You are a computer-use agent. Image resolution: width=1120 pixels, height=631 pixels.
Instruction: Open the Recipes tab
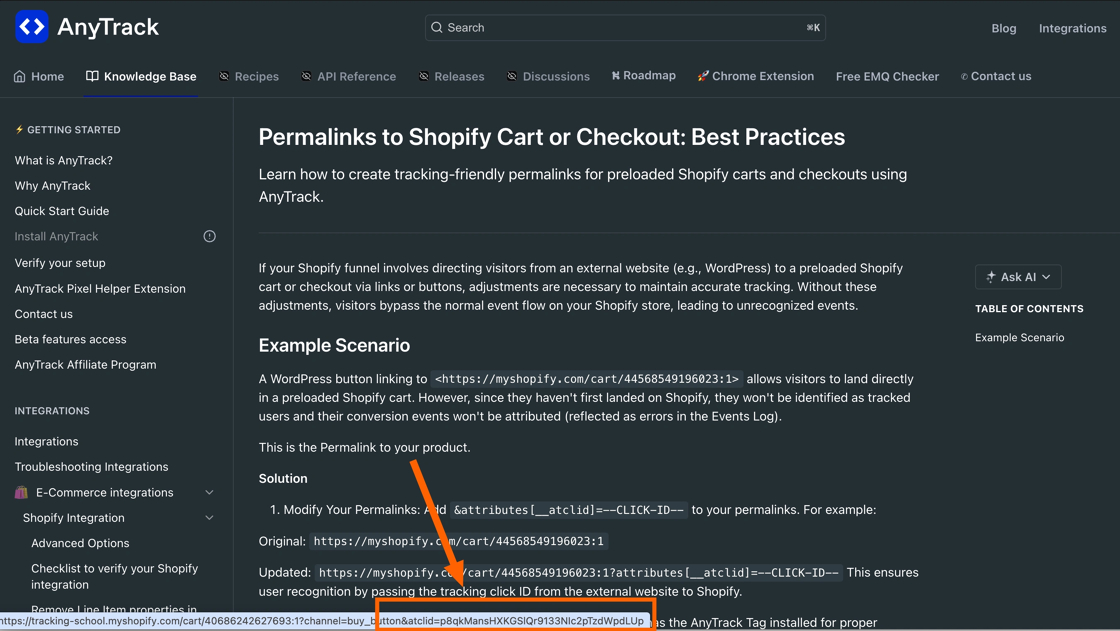[x=249, y=76]
